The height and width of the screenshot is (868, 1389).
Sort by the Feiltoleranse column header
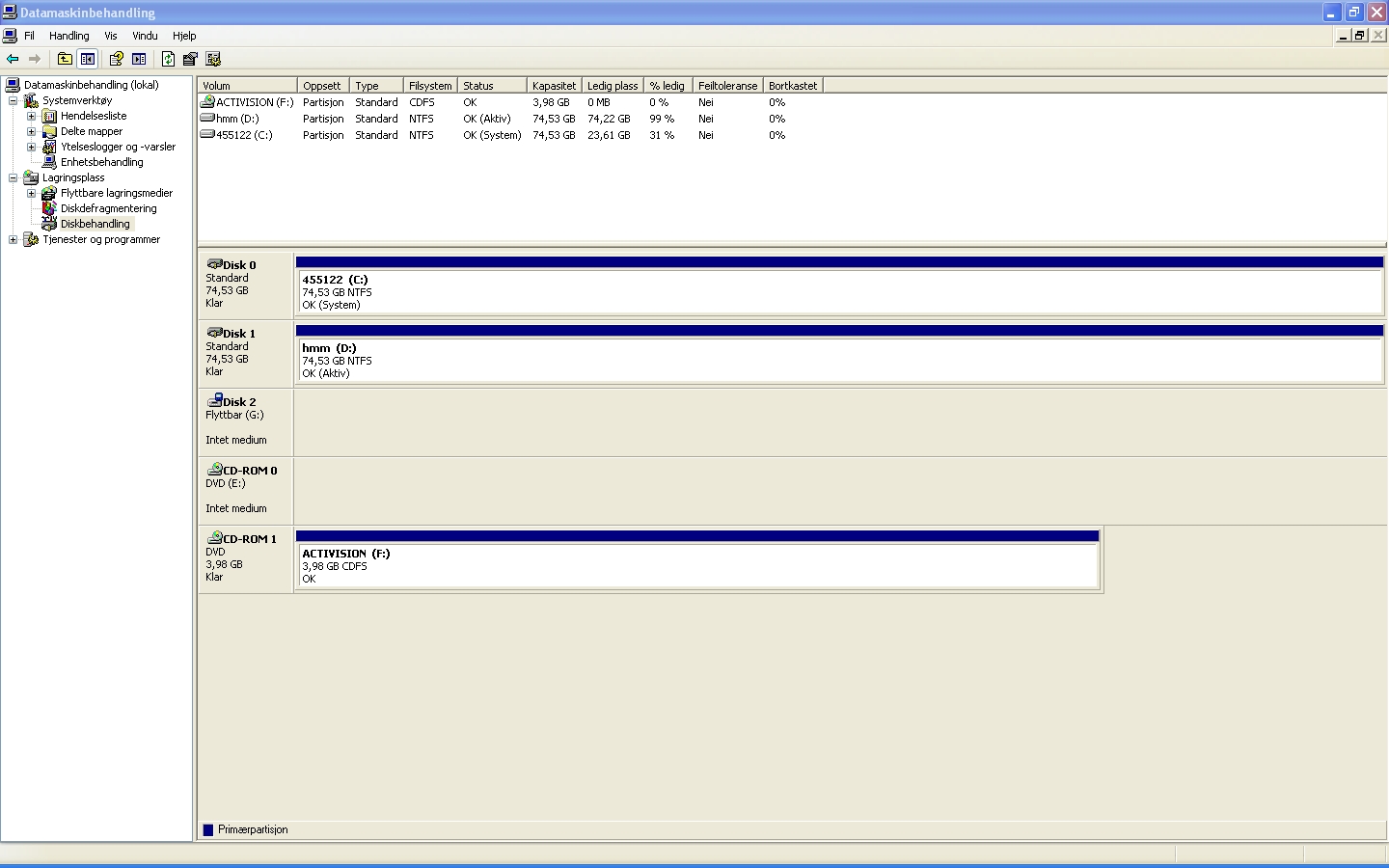pyautogui.click(x=728, y=86)
